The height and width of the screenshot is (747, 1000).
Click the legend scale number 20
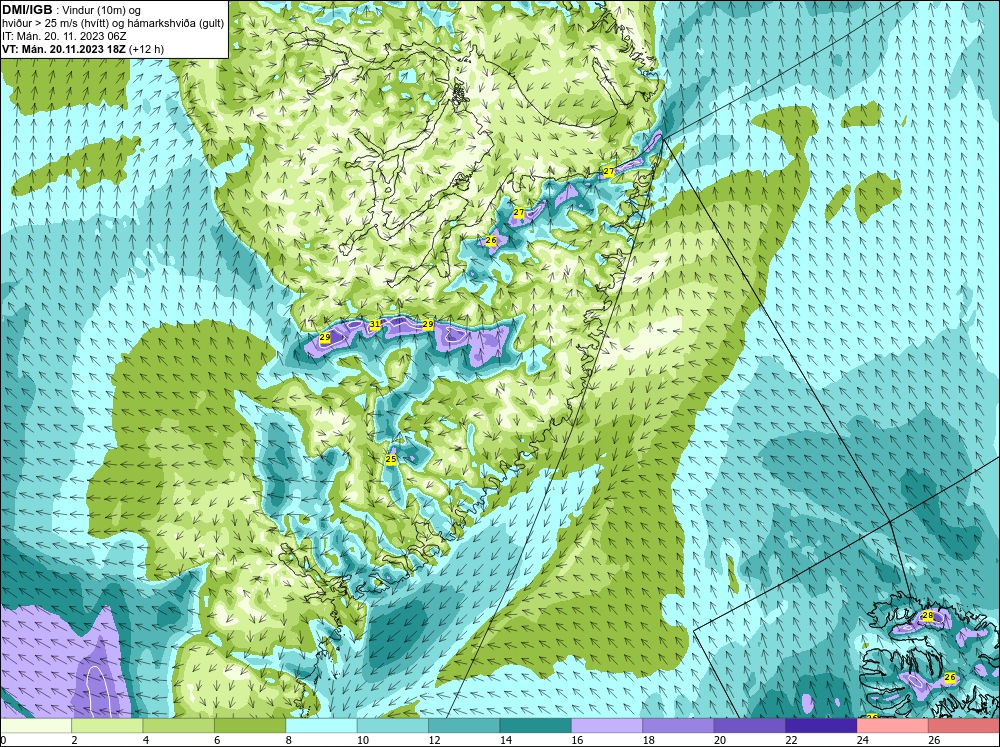pyautogui.click(x=719, y=740)
